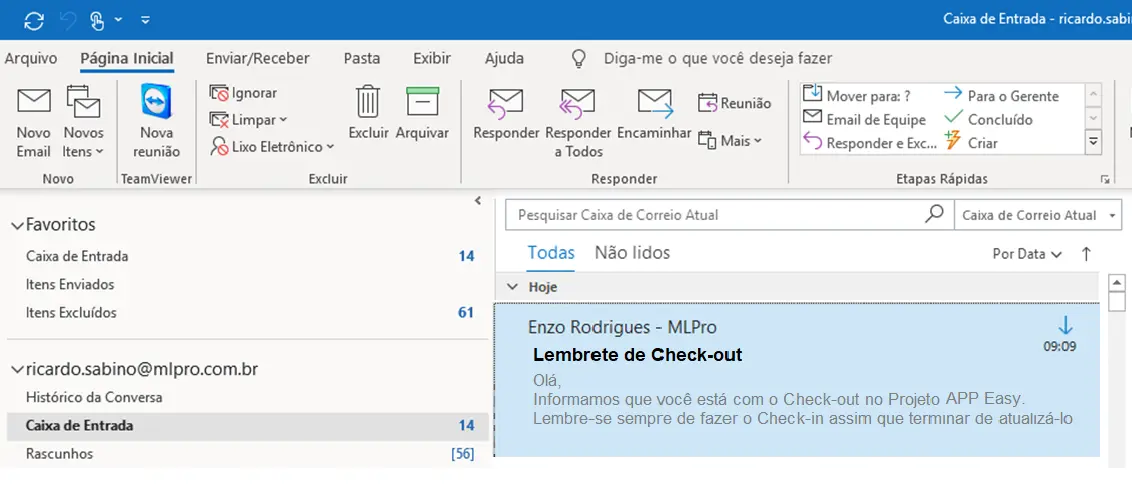
Task: Click Responder reply icon
Action: click(506, 104)
